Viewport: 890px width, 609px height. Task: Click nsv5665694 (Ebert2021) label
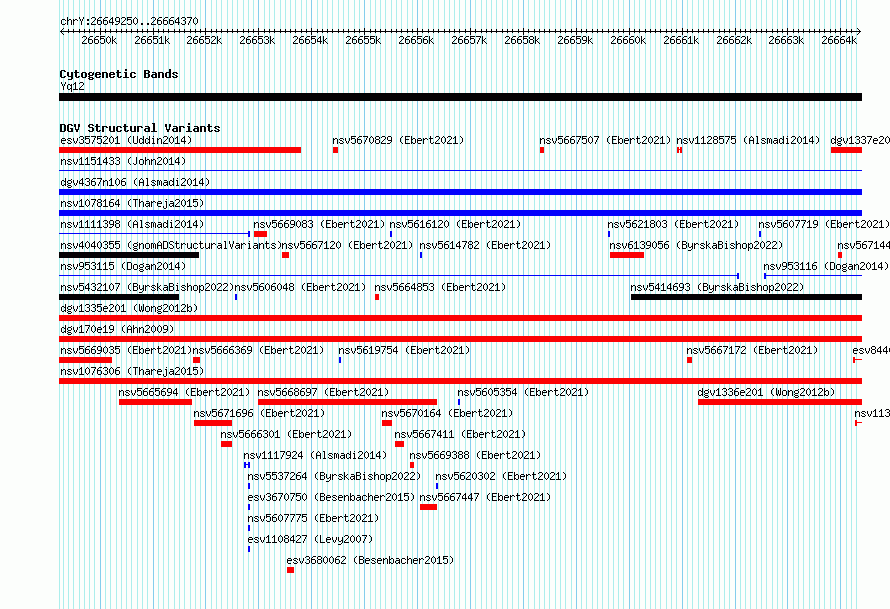point(184,392)
